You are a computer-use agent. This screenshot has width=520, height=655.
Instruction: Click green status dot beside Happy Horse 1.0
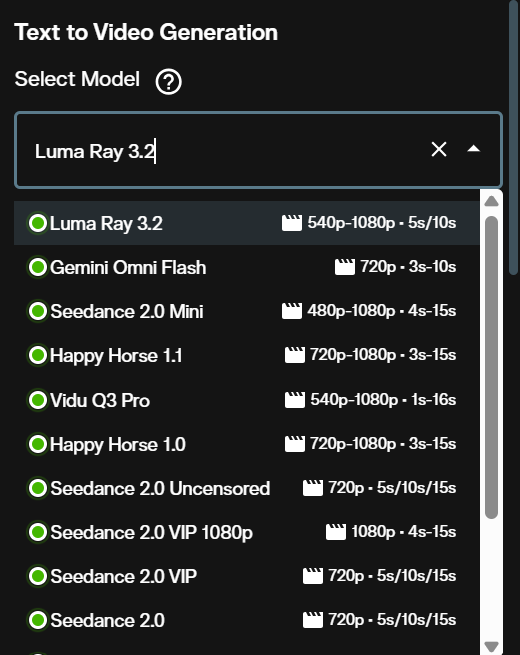[38, 444]
